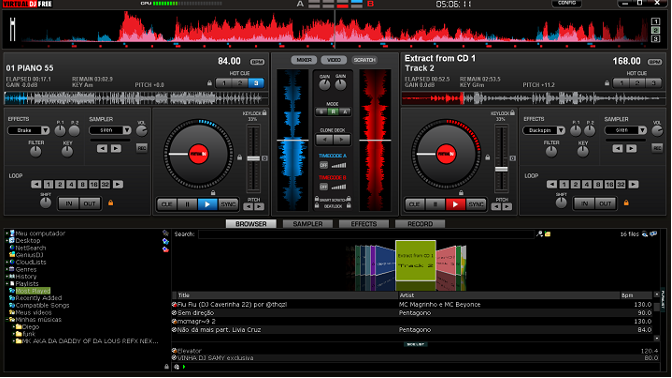This screenshot has width=672, height=378.
Task: Select the track Sem direção
Action: [x=195, y=313]
